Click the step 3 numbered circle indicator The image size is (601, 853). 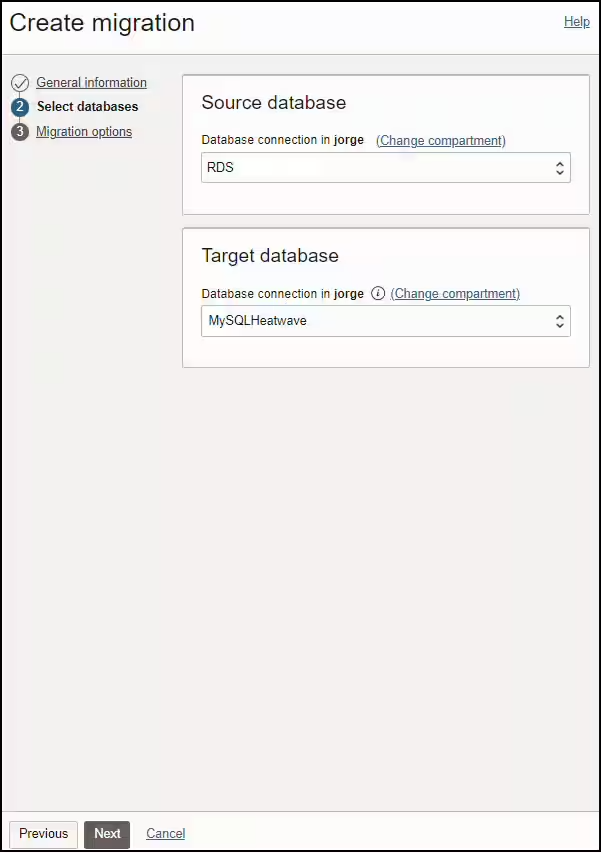[x=21, y=131]
